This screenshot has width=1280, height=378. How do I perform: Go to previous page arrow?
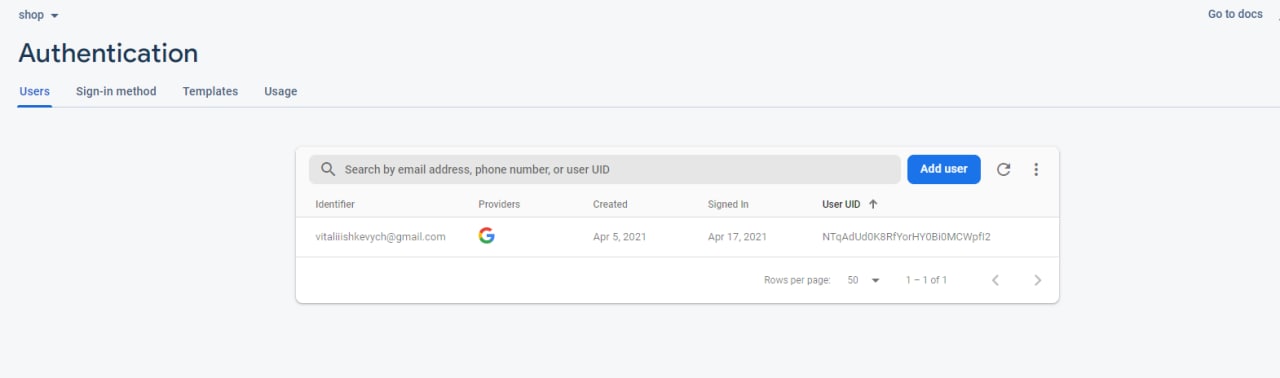click(995, 280)
